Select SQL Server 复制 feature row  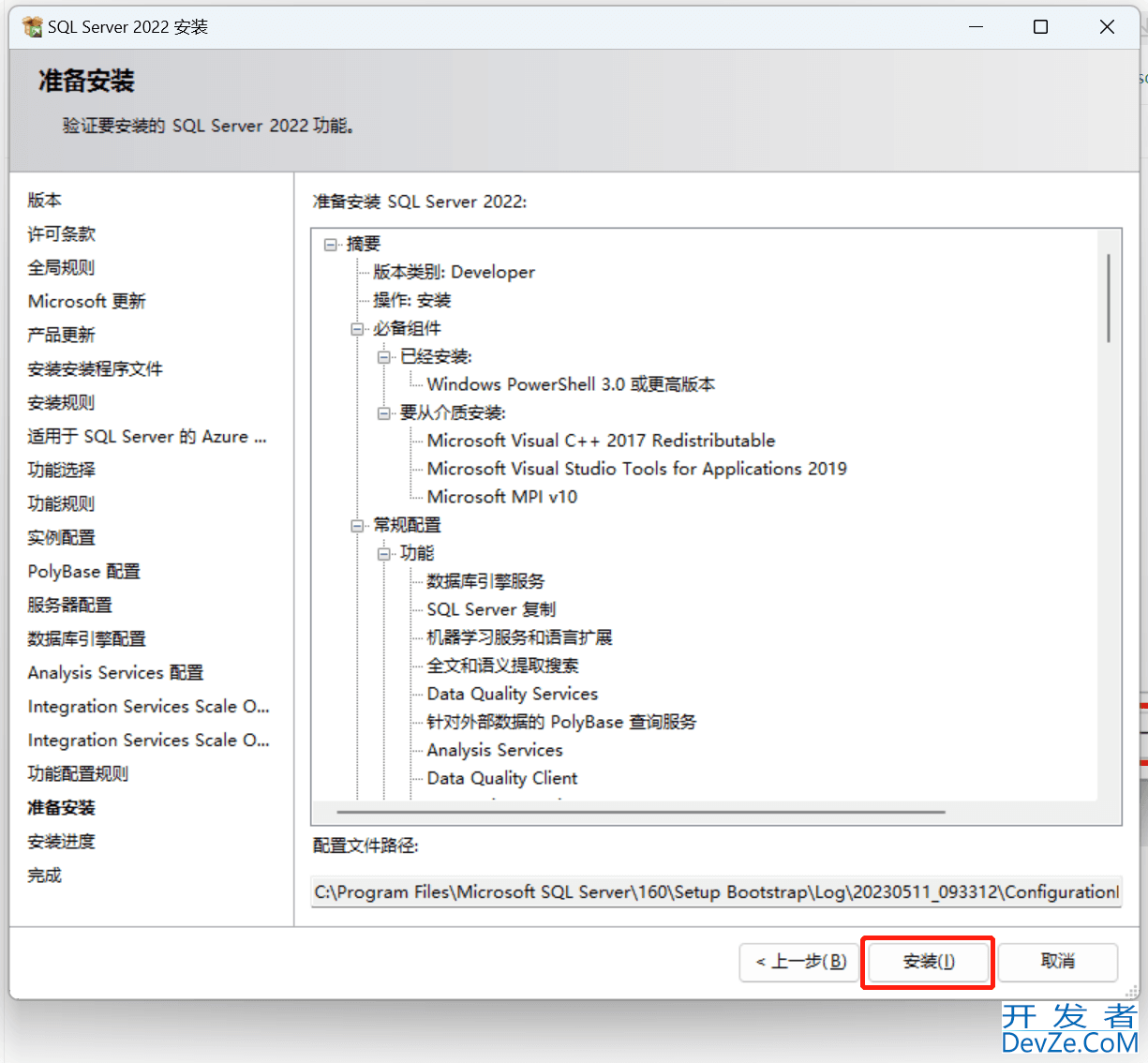(x=491, y=609)
